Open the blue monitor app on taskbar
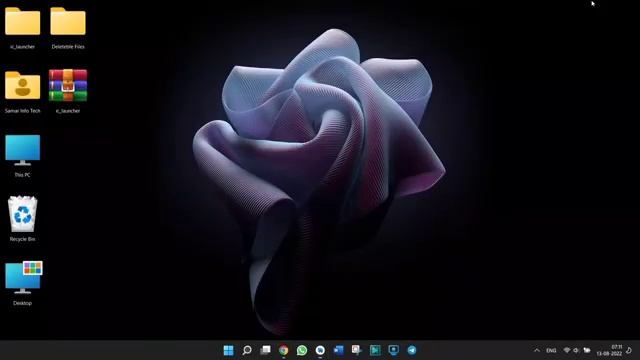This screenshot has height=360, width=640. [393, 350]
